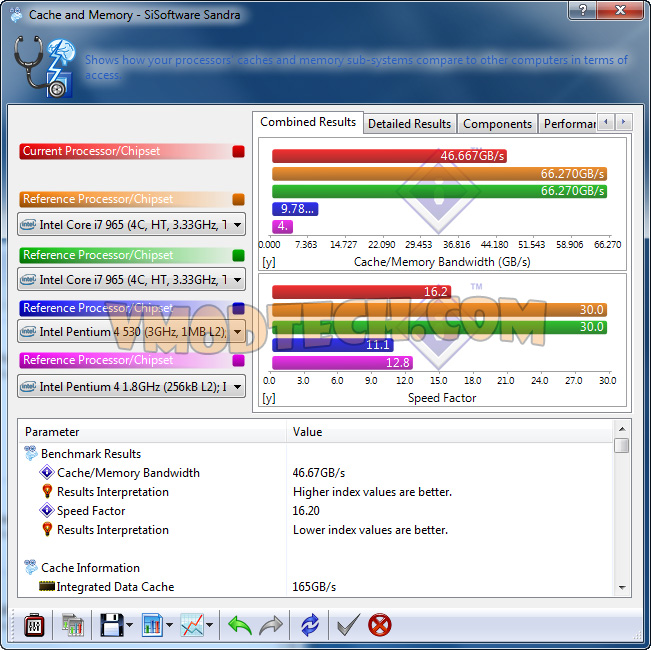Click the 165GB/s value cell

pyautogui.click(x=314, y=586)
